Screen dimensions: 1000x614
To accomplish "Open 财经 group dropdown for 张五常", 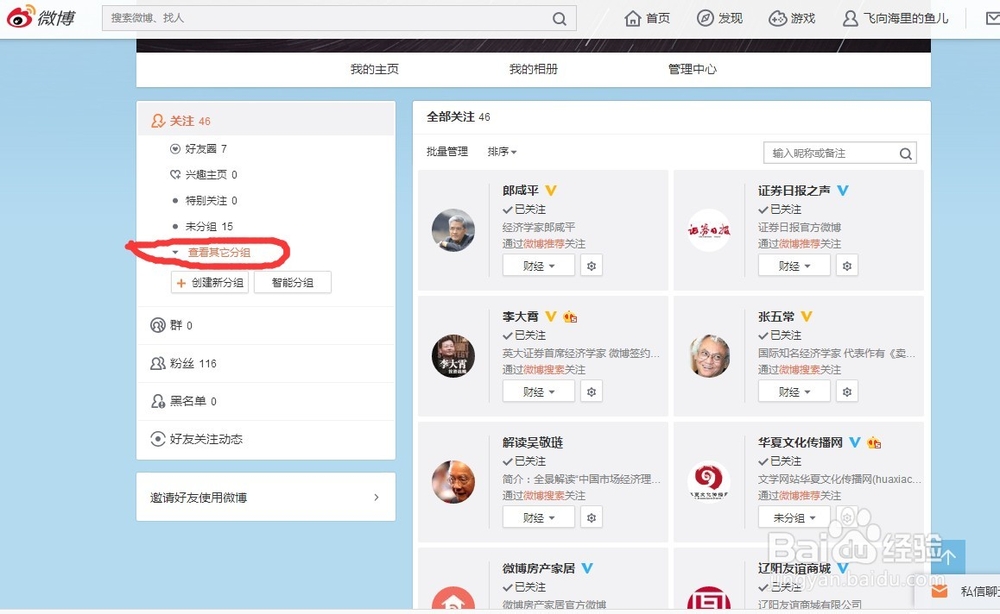I will tap(795, 391).
